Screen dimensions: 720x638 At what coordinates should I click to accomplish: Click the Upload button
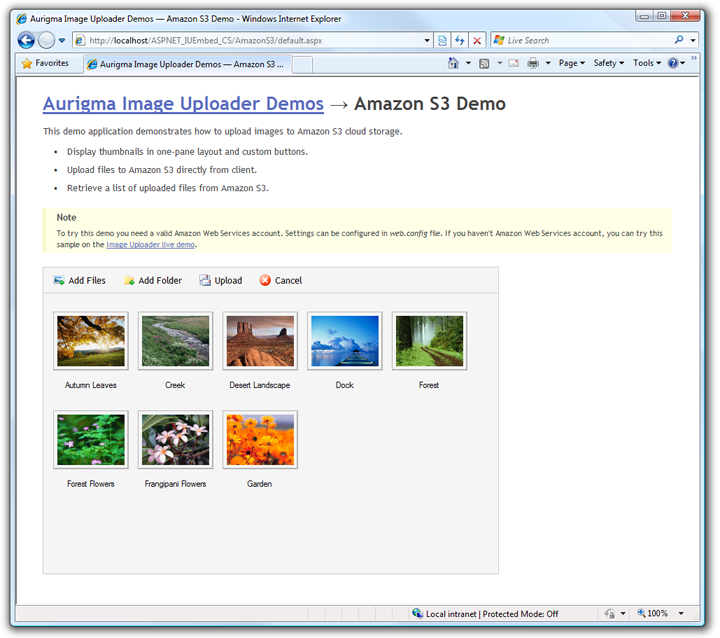pos(220,281)
